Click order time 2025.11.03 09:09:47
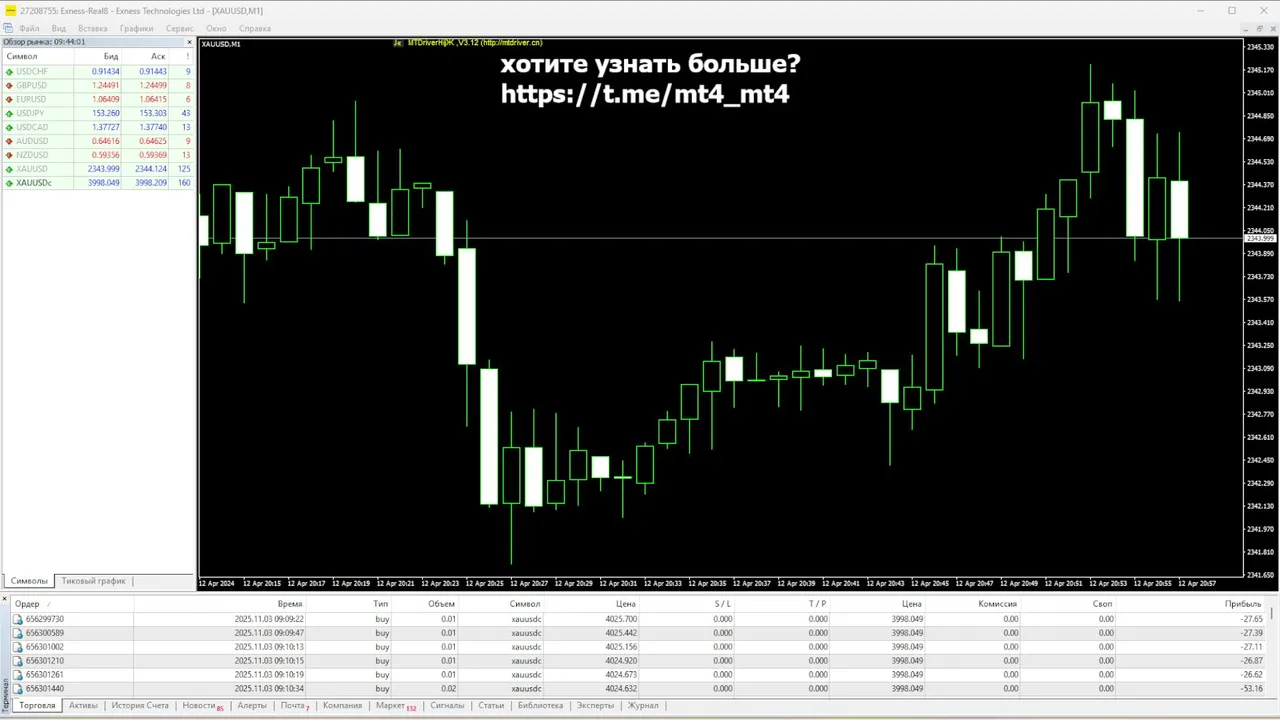1280x720 pixels. coord(269,633)
